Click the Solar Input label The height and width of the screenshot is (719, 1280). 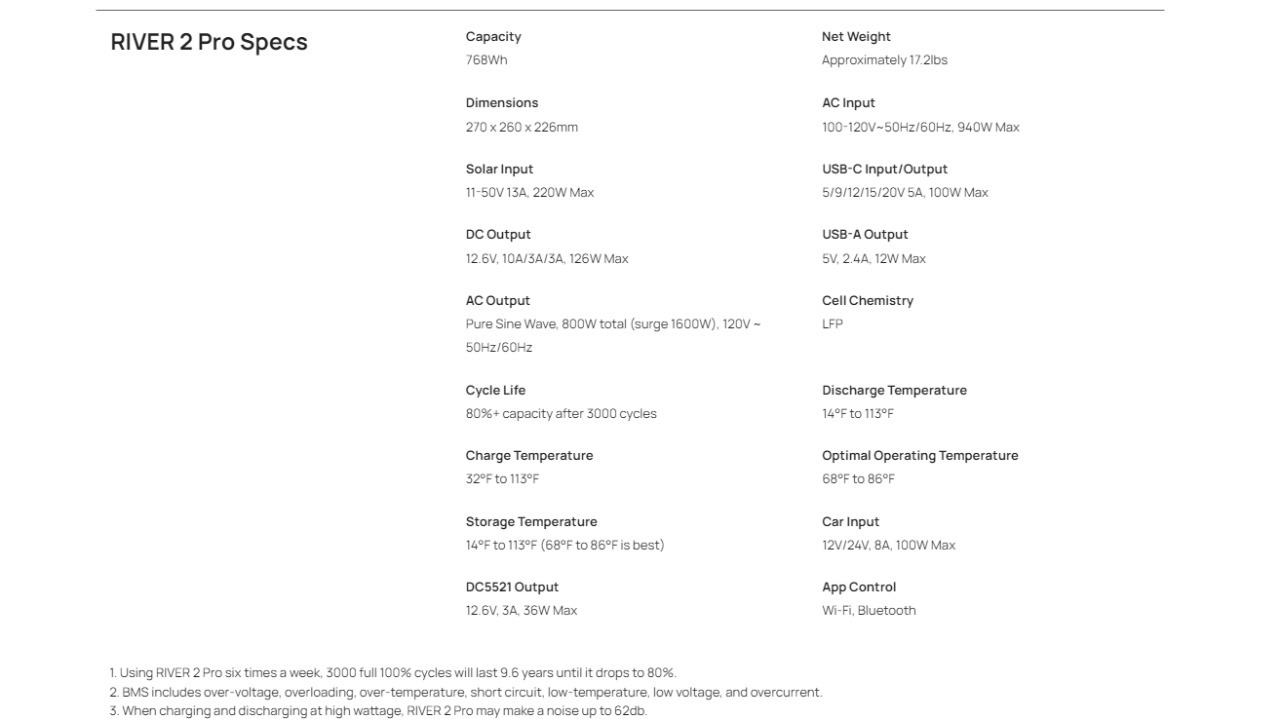(x=499, y=169)
